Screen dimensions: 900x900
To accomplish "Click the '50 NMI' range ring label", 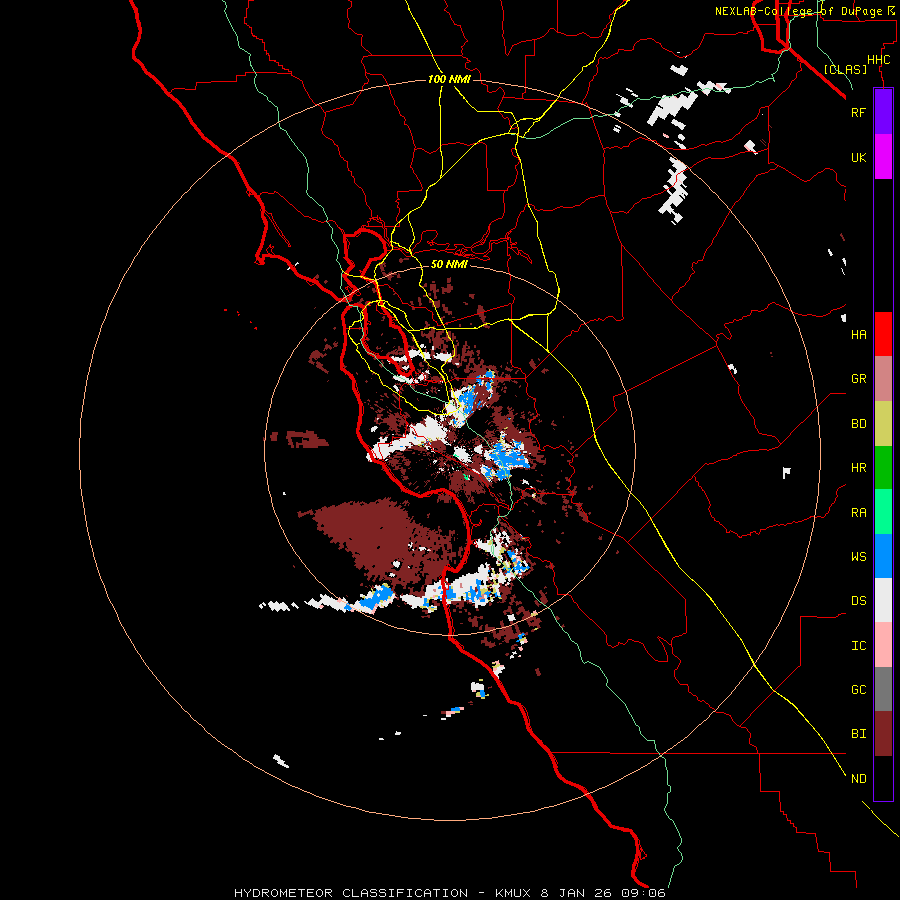I will tap(449, 264).
